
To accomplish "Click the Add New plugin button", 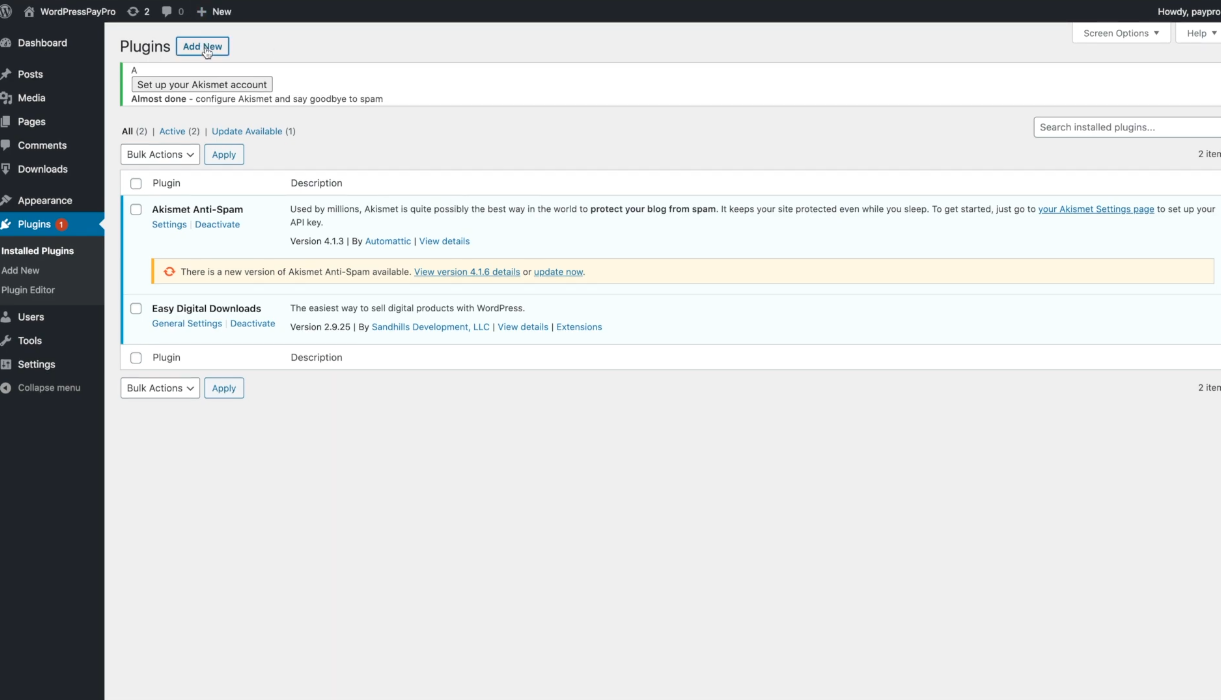I will pyautogui.click(x=202, y=47).
